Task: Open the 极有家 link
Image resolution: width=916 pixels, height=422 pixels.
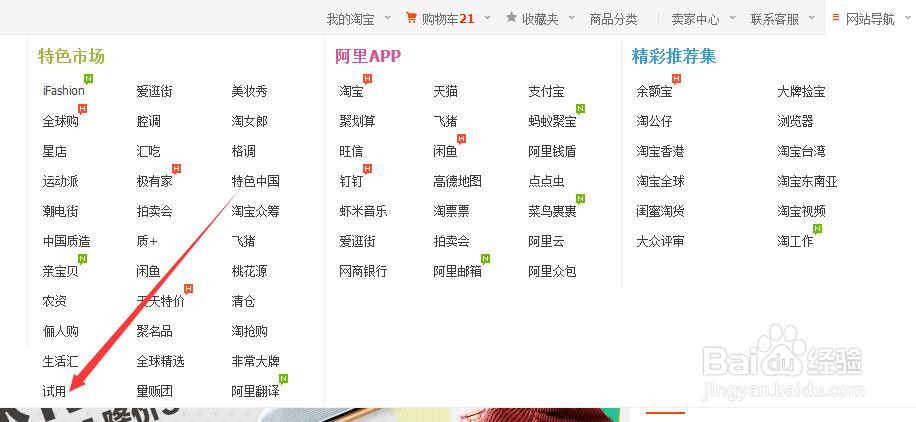Action: pyautogui.click(x=155, y=181)
